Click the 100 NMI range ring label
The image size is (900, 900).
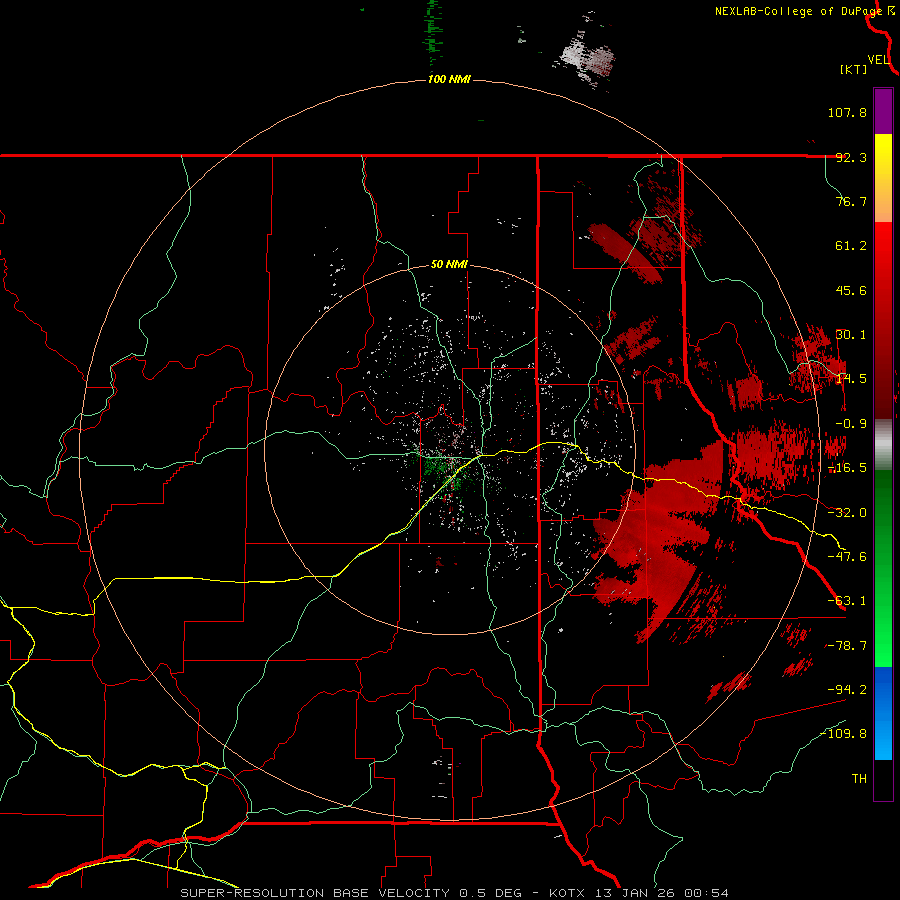pos(449,79)
